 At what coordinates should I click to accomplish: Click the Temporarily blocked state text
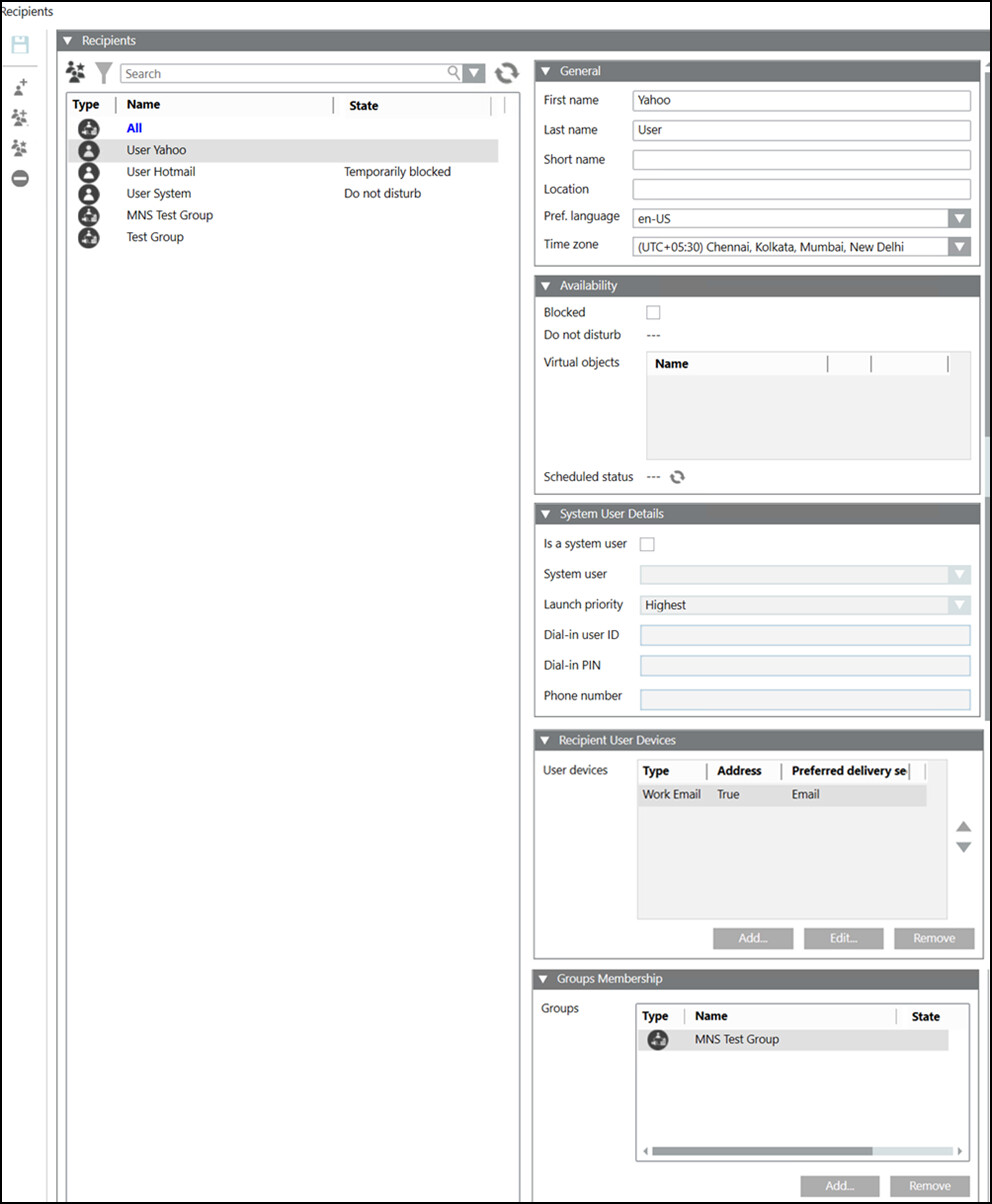[x=398, y=172]
